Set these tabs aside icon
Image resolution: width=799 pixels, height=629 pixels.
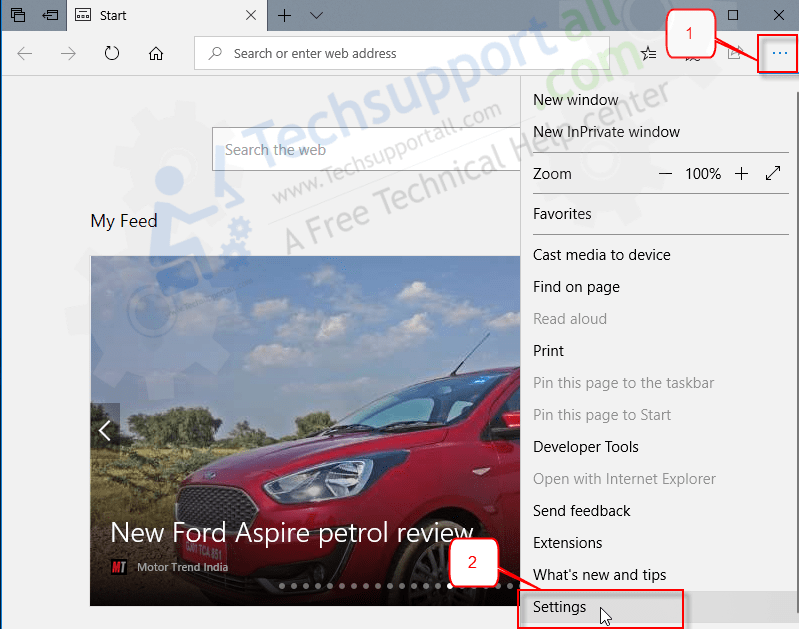pos(50,15)
